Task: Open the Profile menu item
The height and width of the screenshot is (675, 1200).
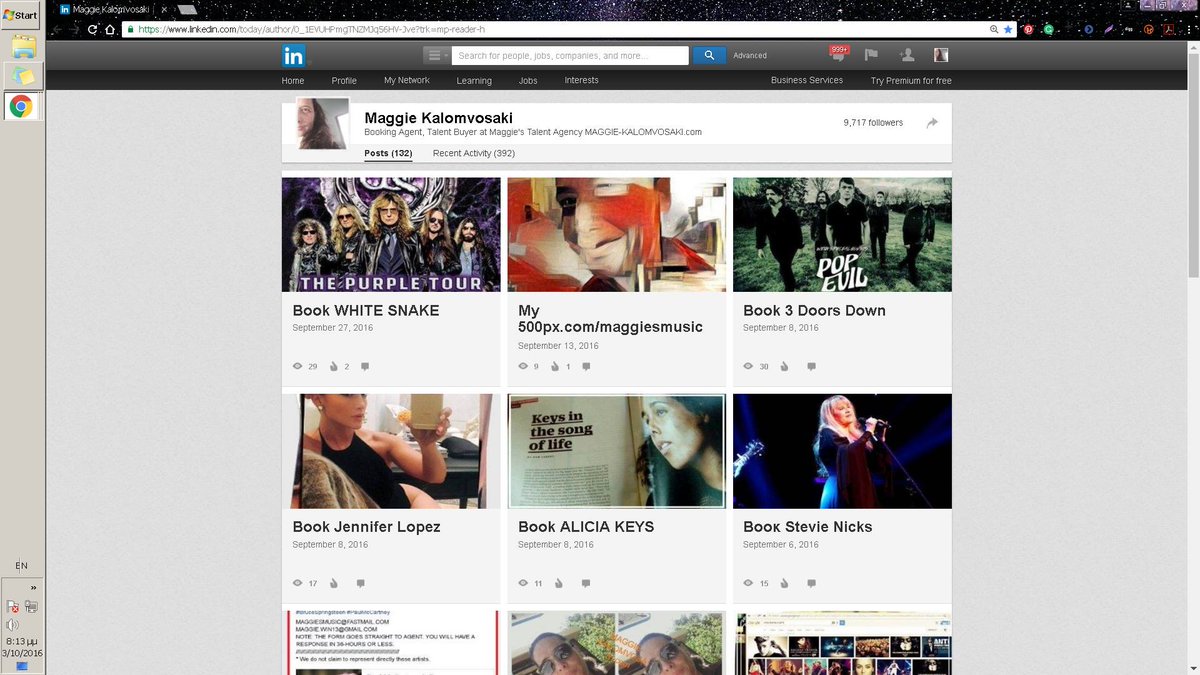Action: (344, 80)
